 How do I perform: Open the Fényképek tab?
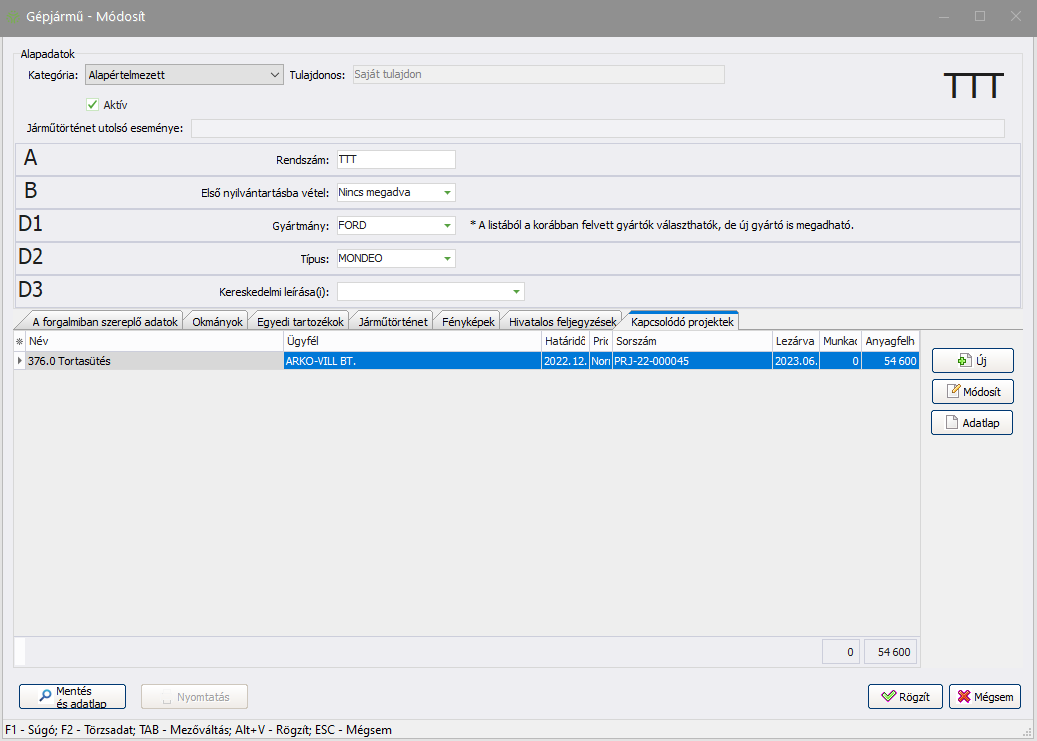click(x=468, y=321)
